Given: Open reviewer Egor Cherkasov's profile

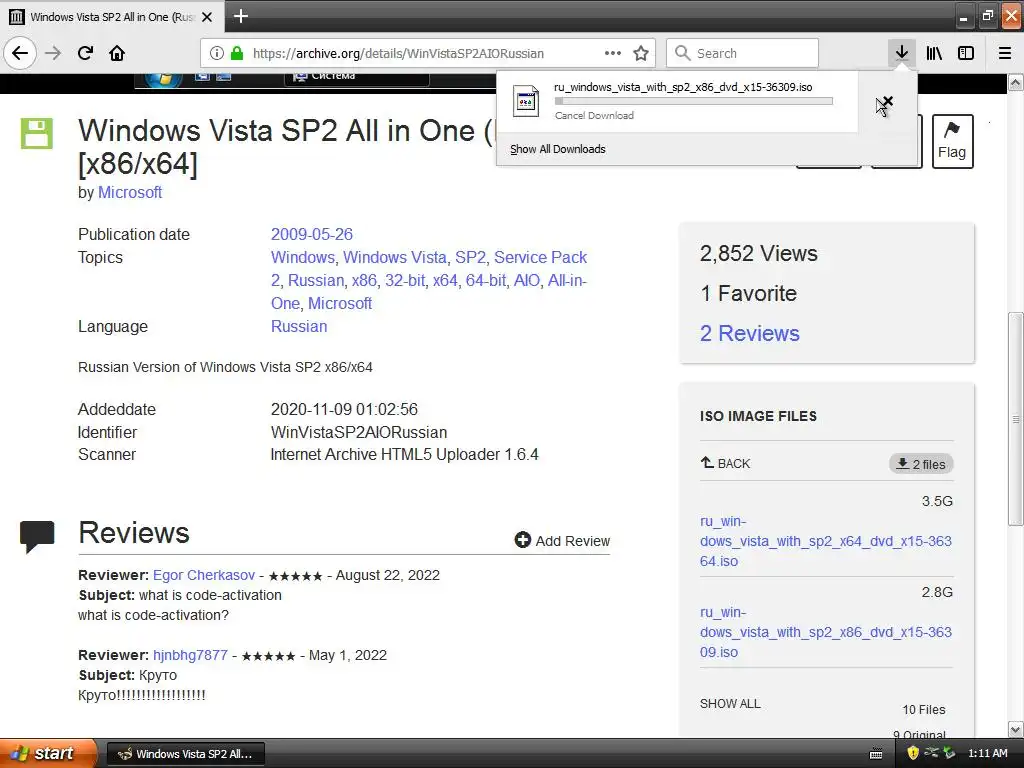Looking at the screenshot, I should coord(204,575).
